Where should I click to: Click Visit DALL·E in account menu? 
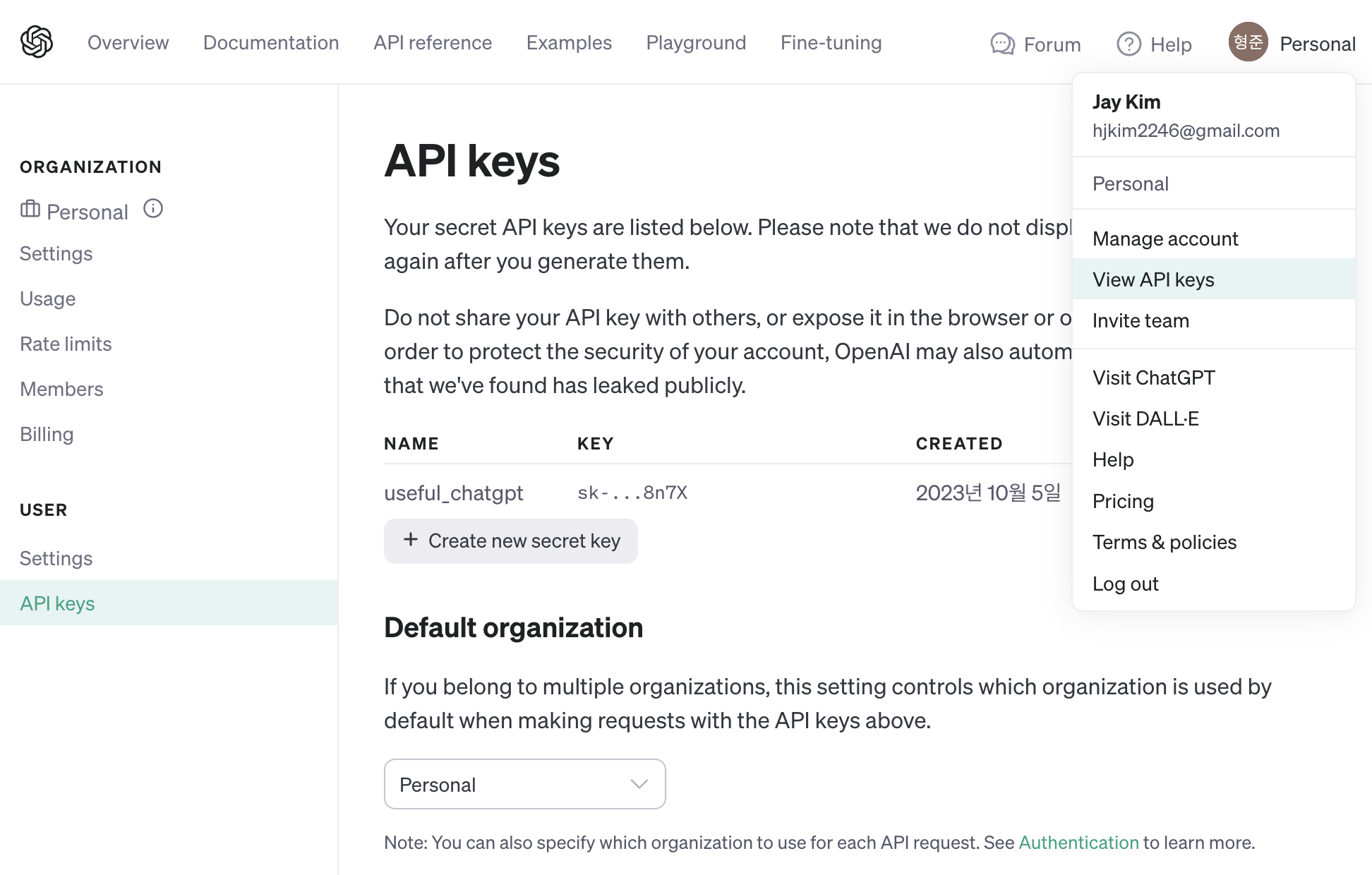coord(1145,418)
